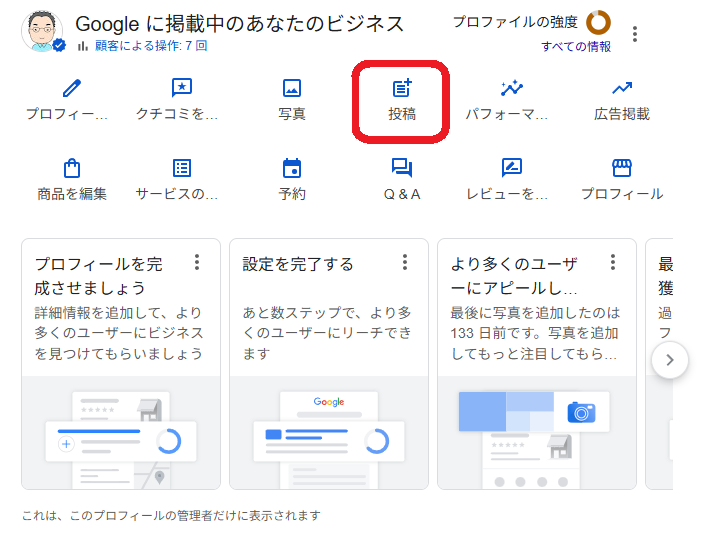Click the サービスの… list icon
This screenshot has height=542, width=706.
pyautogui.click(x=182, y=168)
